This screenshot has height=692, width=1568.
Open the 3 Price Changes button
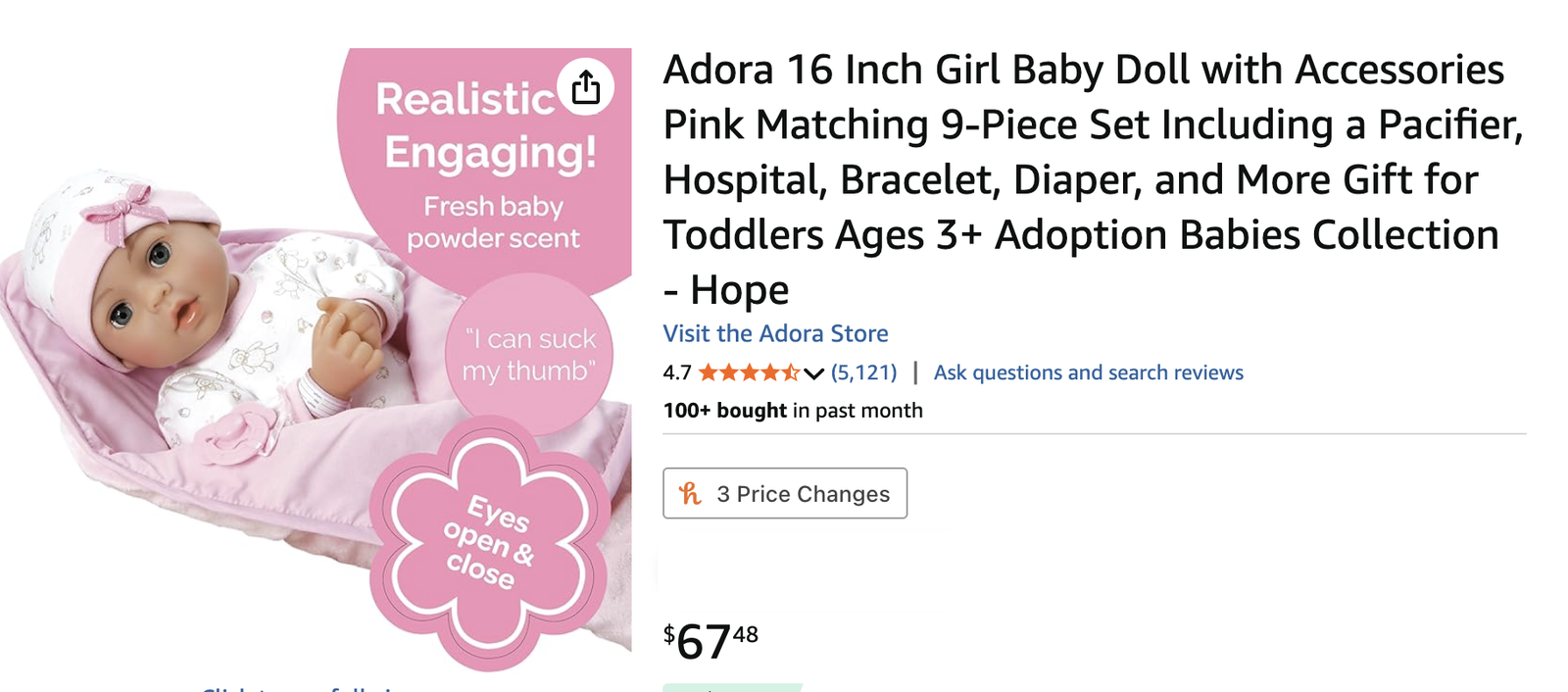point(785,494)
